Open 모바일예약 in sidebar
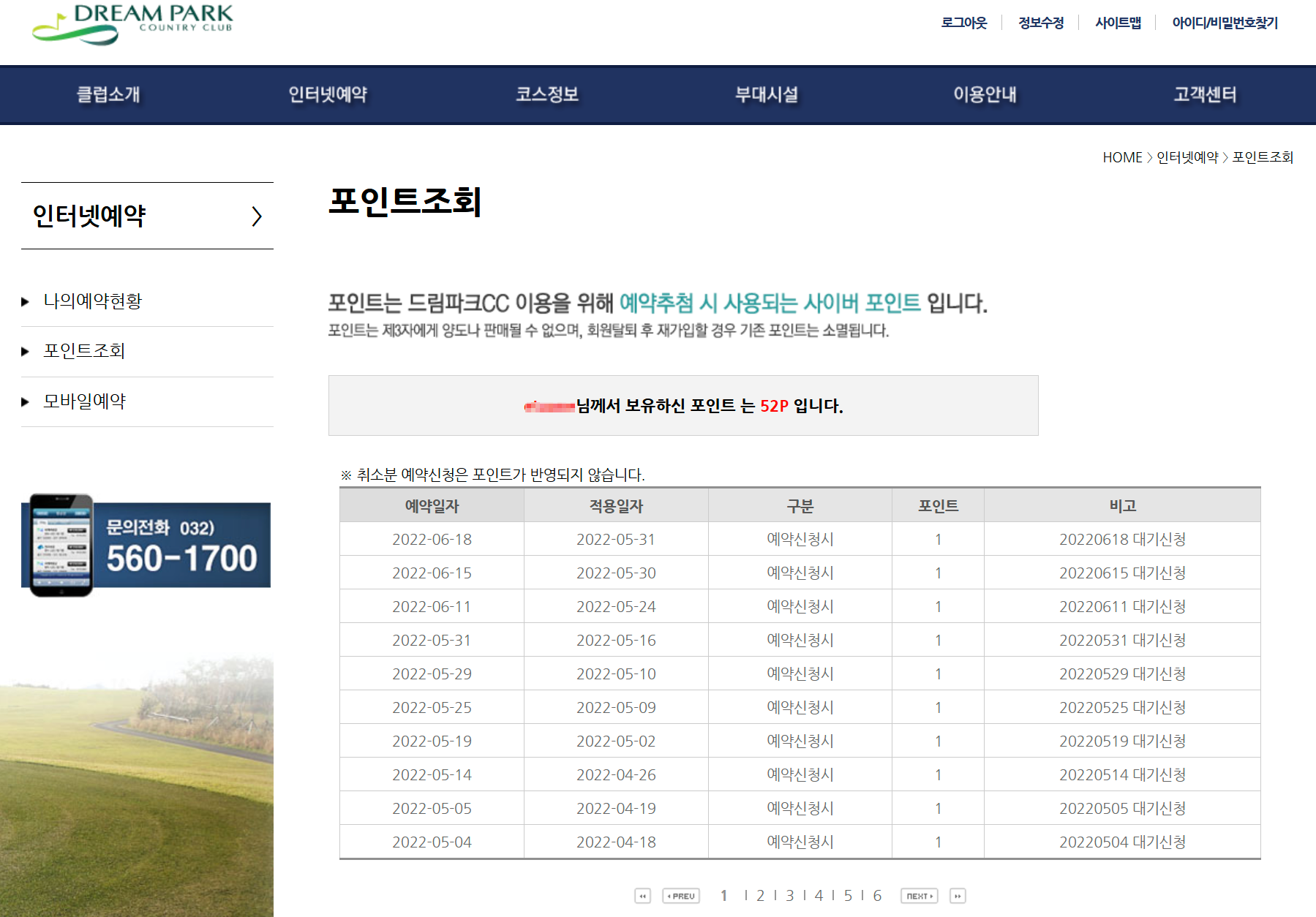The height and width of the screenshot is (917, 1316). [x=84, y=401]
